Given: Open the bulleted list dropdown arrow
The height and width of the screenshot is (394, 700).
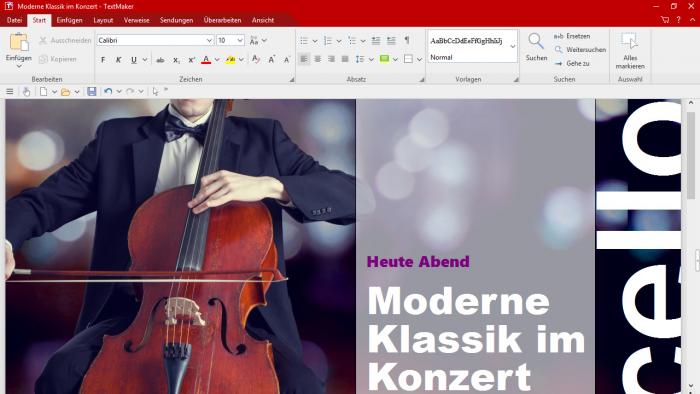Looking at the screenshot, I should 315,41.
